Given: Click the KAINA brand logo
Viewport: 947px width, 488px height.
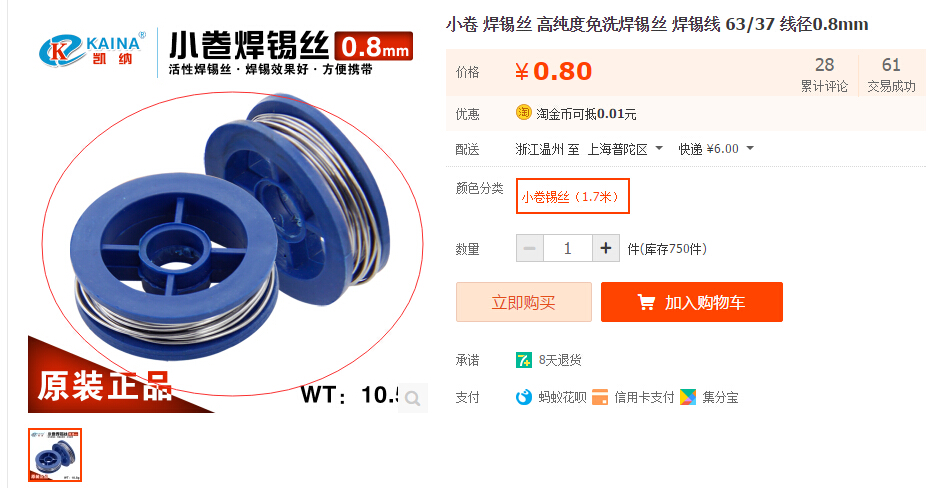Looking at the screenshot, I should tap(93, 50).
